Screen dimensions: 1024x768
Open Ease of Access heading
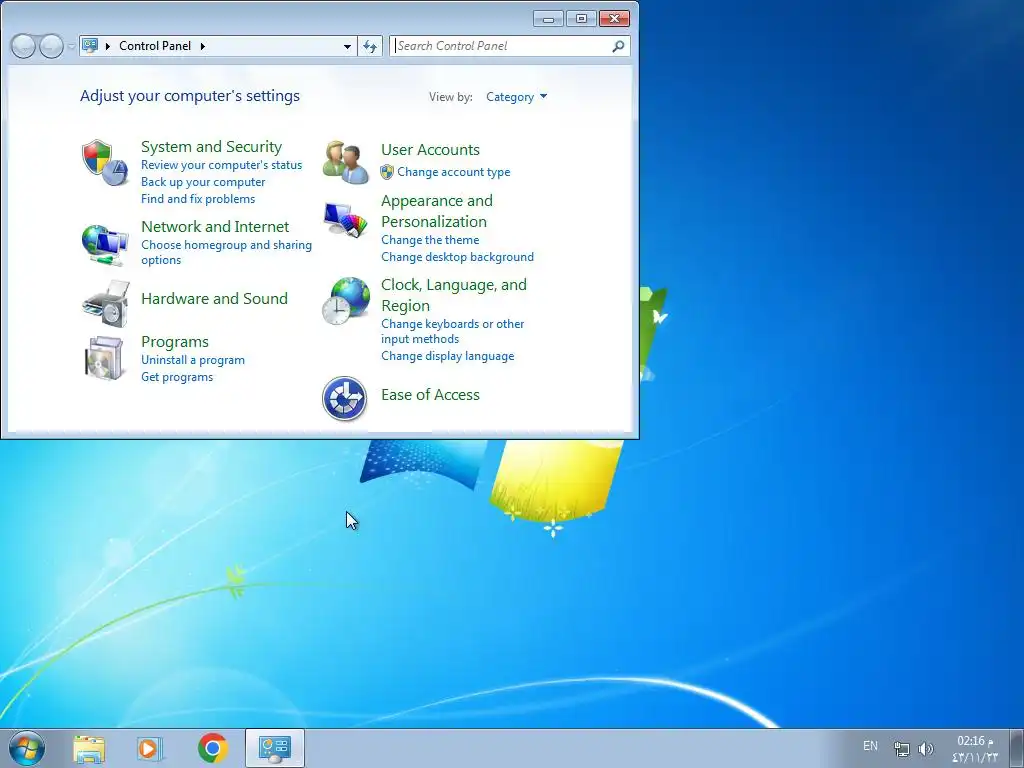coord(430,394)
